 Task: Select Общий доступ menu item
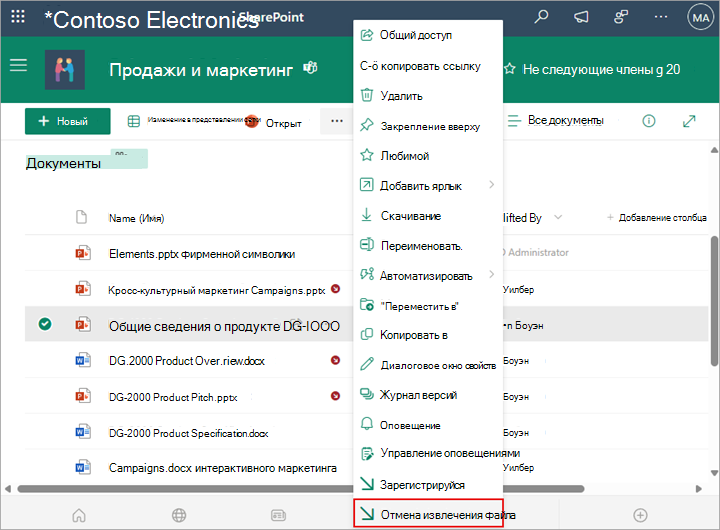tap(428, 35)
